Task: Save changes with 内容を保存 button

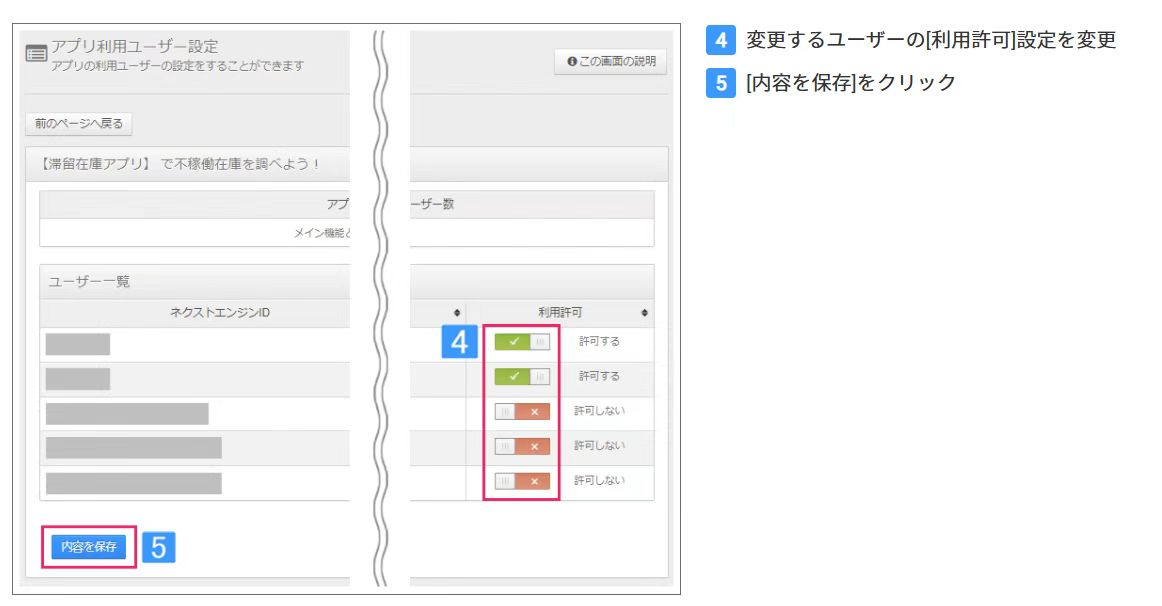Action: [x=89, y=547]
